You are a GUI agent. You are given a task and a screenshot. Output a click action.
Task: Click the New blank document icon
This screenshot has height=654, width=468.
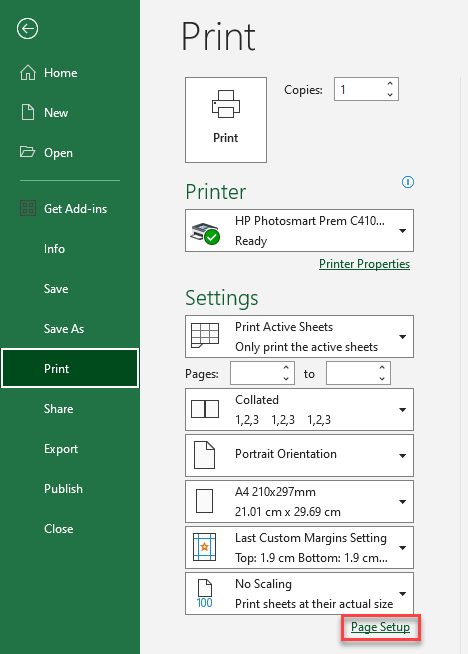click(x=28, y=113)
